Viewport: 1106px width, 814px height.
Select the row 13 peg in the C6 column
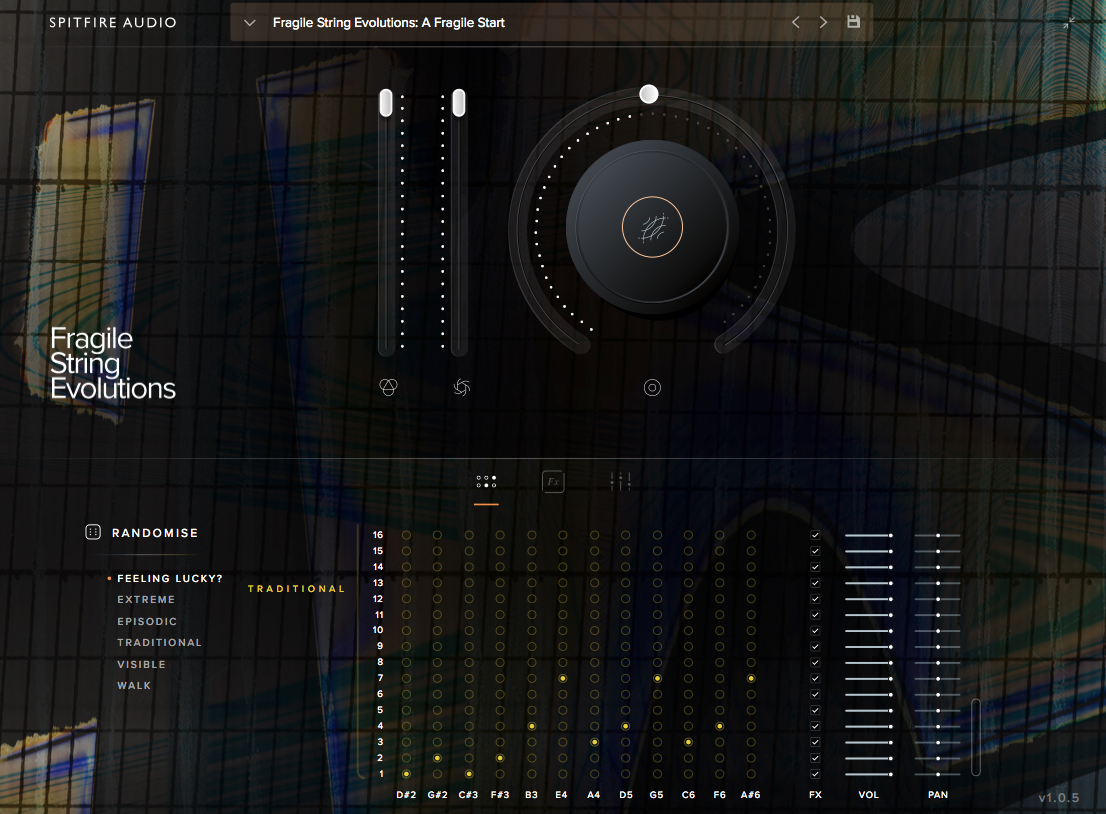tap(688, 583)
